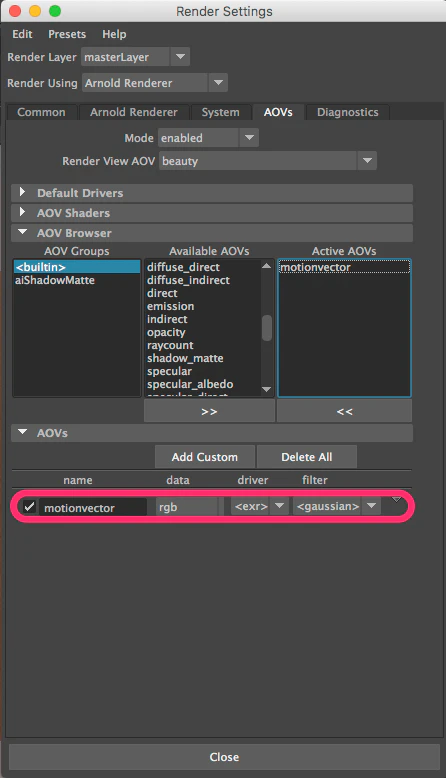Open the Render View AOV beauty dropdown
The width and height of the screenshot is (446, 778).
pos(268,161)
